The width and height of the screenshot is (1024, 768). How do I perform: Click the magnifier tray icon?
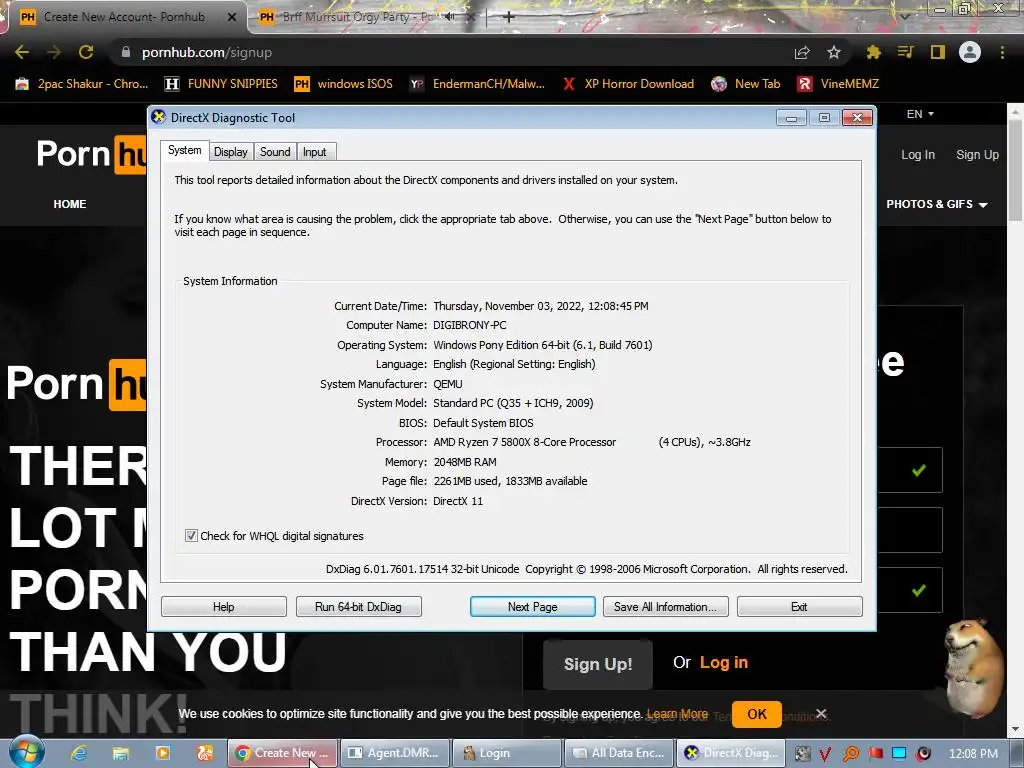[850, 754]
